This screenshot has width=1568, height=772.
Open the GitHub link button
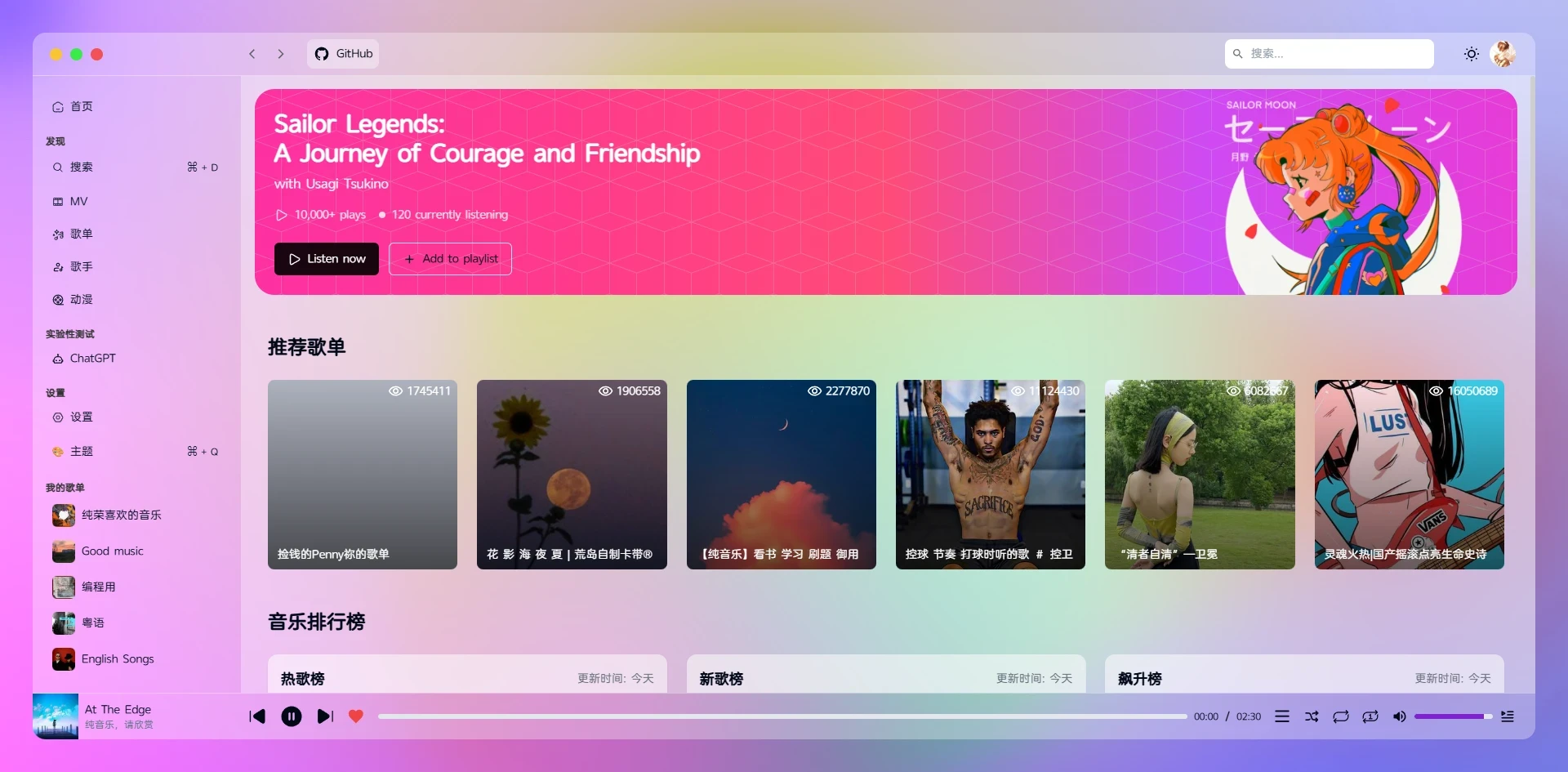coord(343,54)
